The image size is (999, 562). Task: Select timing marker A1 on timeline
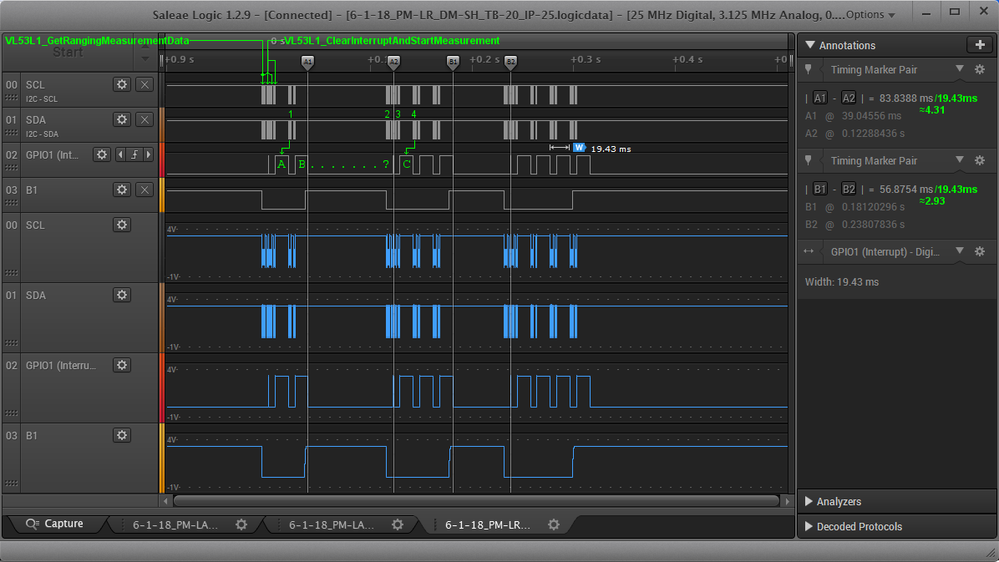tap(308, 62)
